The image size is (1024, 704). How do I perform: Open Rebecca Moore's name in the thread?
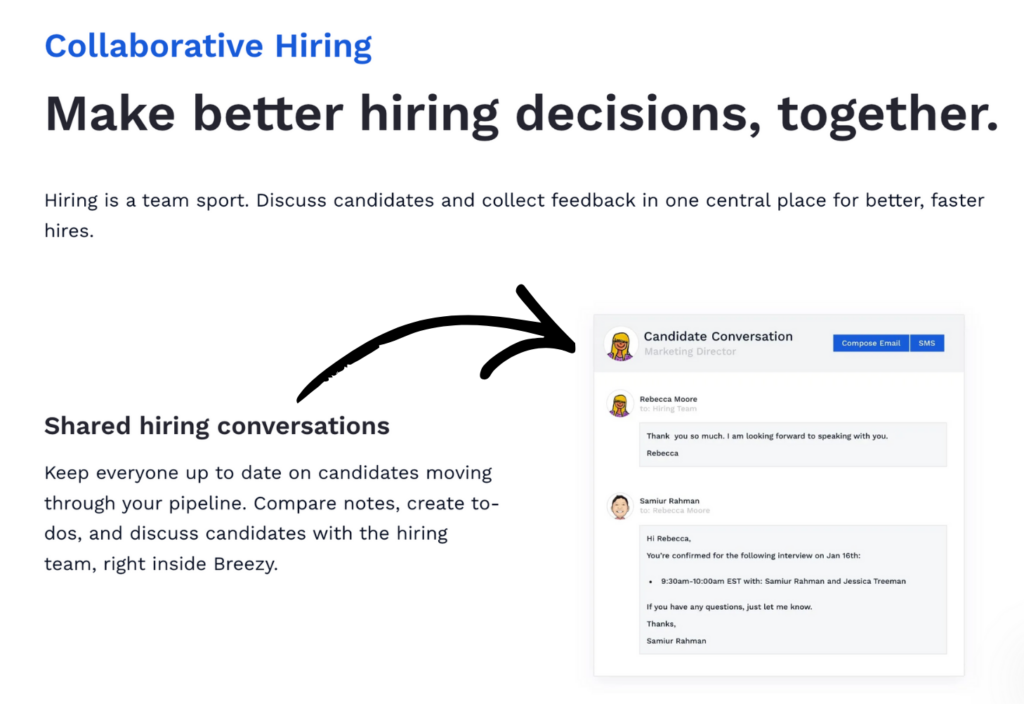tap(668, 397)
